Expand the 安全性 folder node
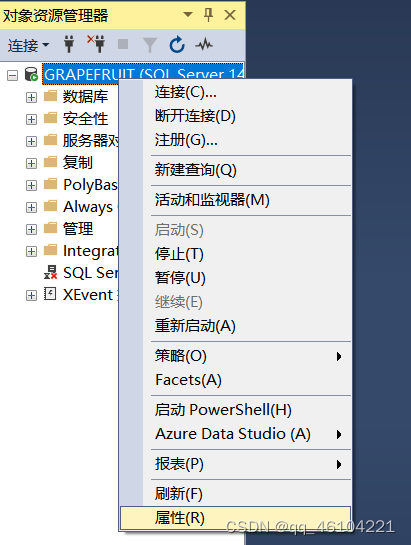The height and width of the screenshot is (545, 411). tap(31, 119)
